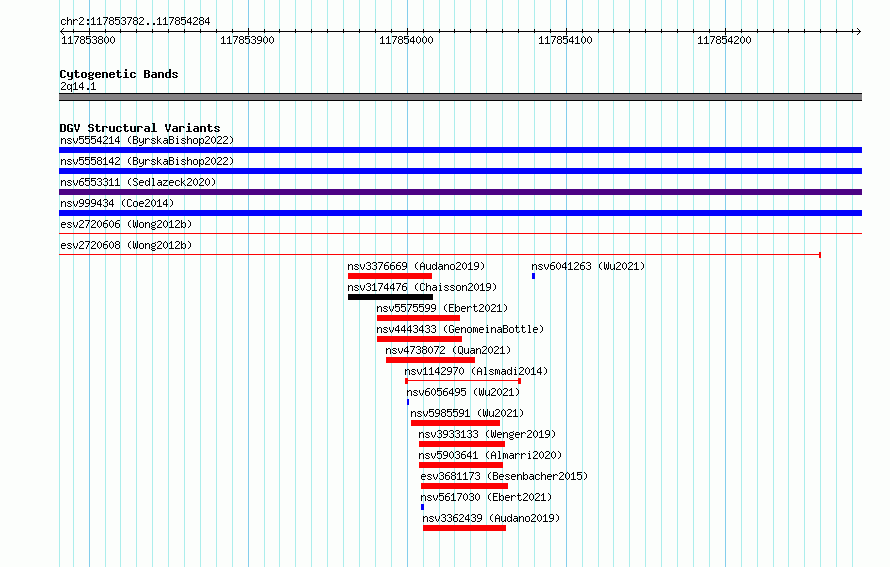Image resolution: width=890 pixels, height=567 pixels.
Task: Open nsv3933133 (Wenger2019) label
Action: (x=487, y=434)
